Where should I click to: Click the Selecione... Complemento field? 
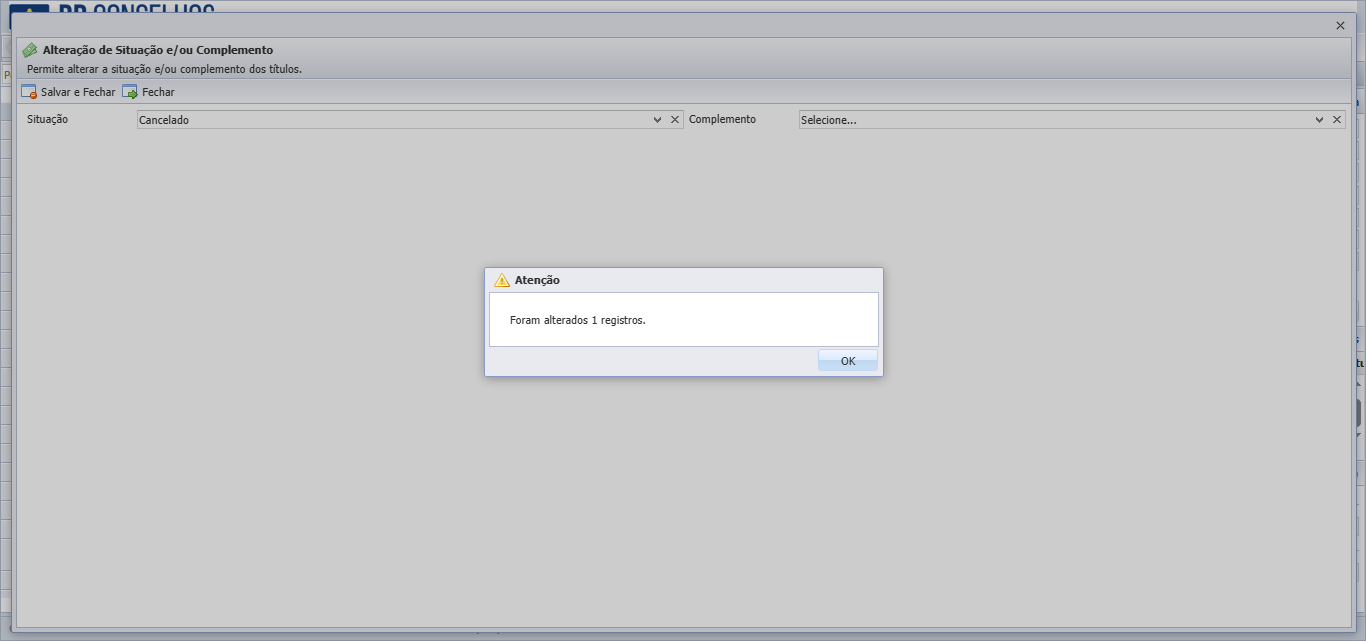pyautogui.click(x=1056, y=120)
